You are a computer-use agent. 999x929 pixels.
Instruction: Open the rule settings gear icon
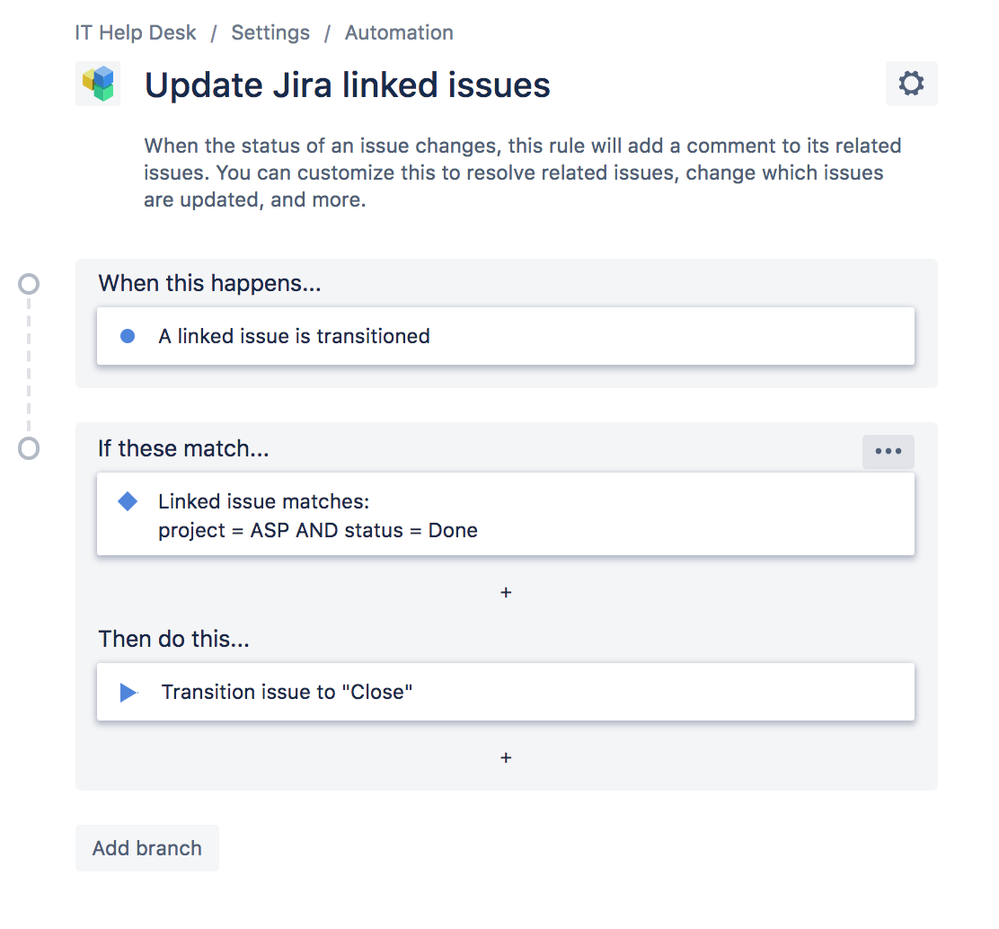tap(911, 83)
